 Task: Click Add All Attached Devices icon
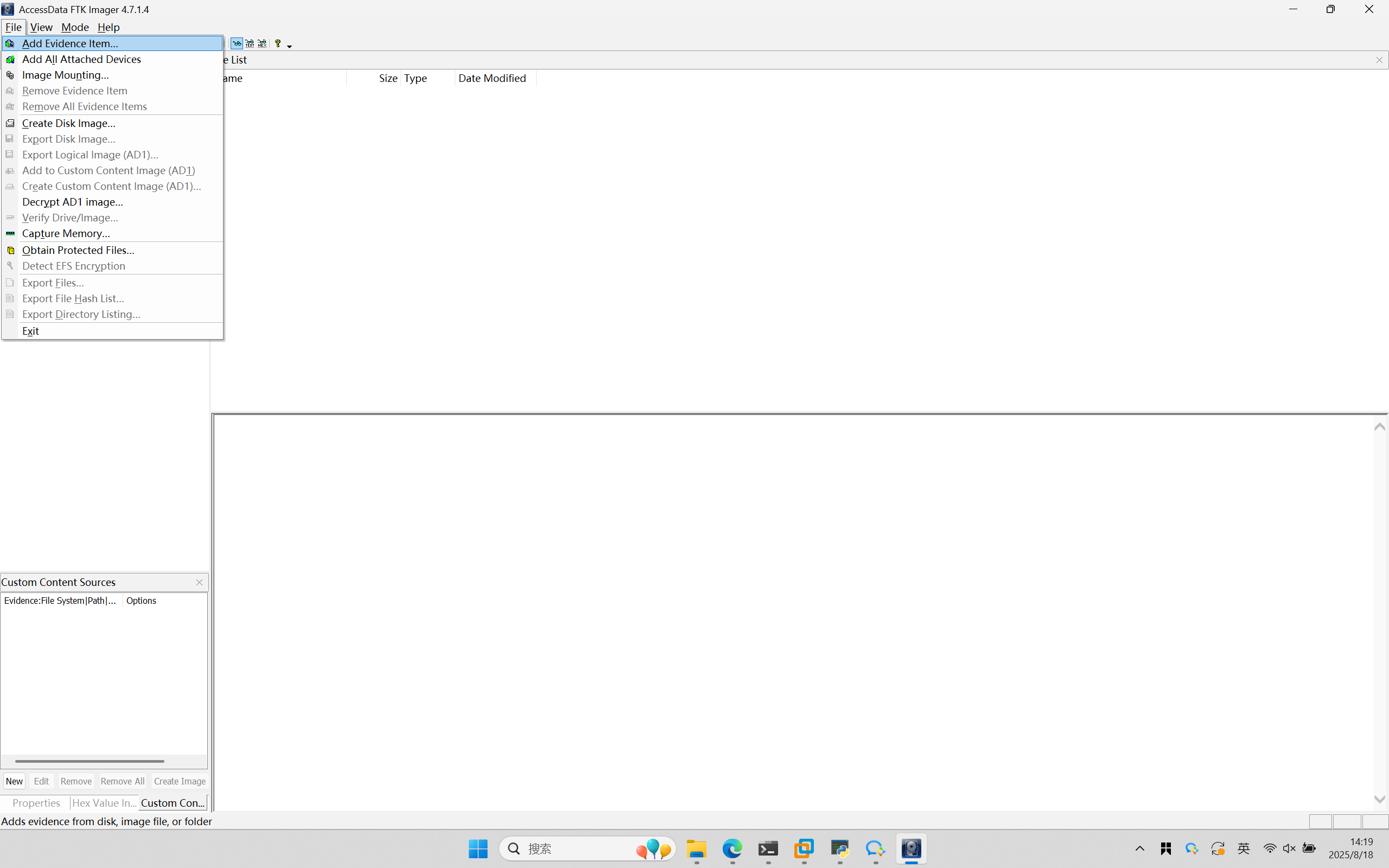tap(10, 59)
